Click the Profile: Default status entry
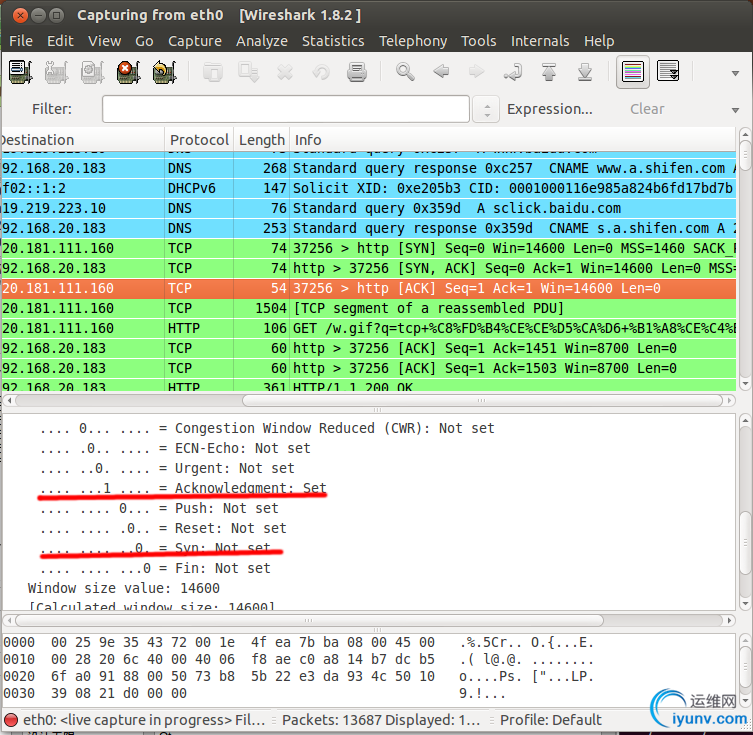 pos(550,720)
